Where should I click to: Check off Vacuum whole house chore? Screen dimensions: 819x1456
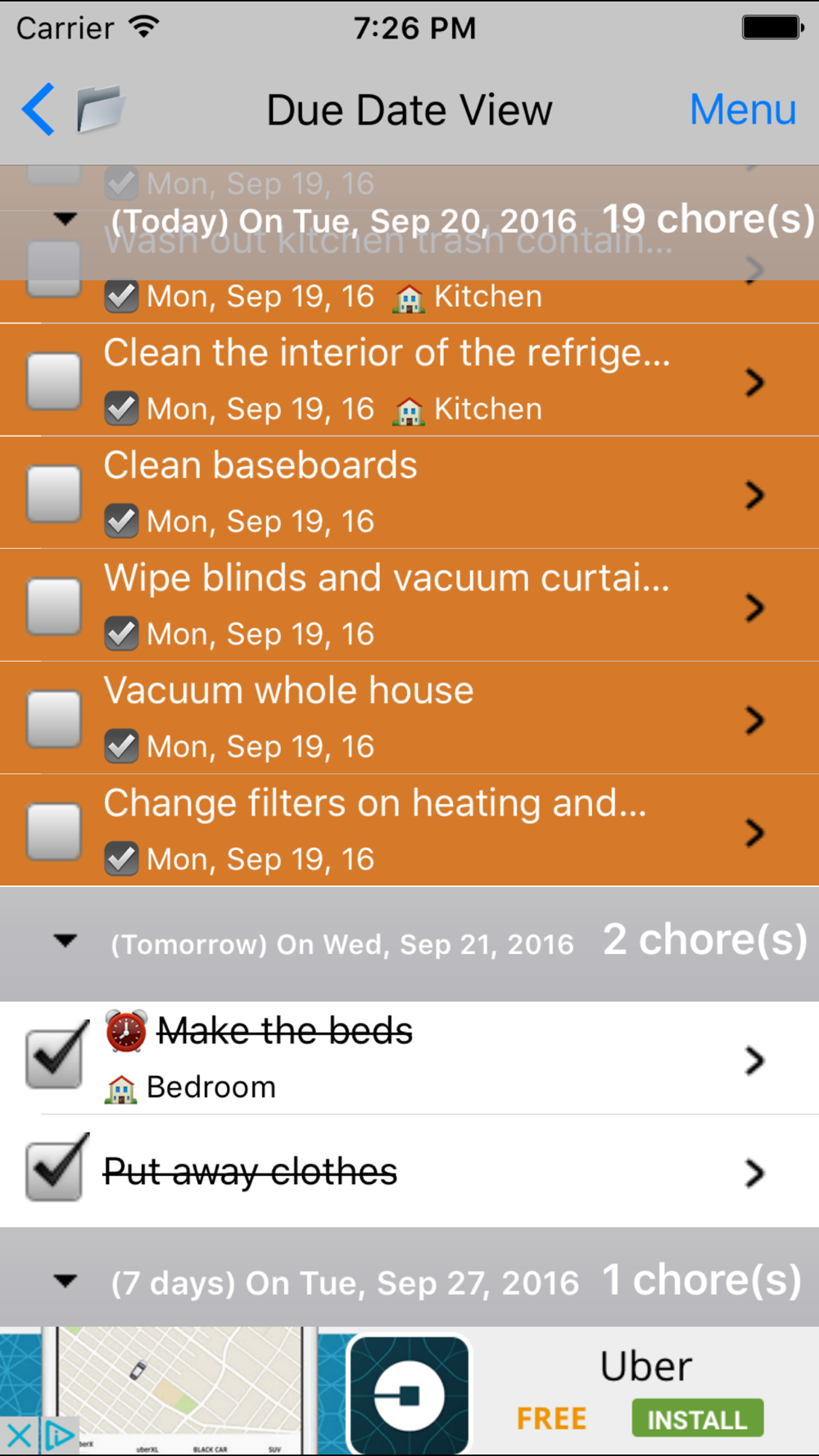pos(54,719)
